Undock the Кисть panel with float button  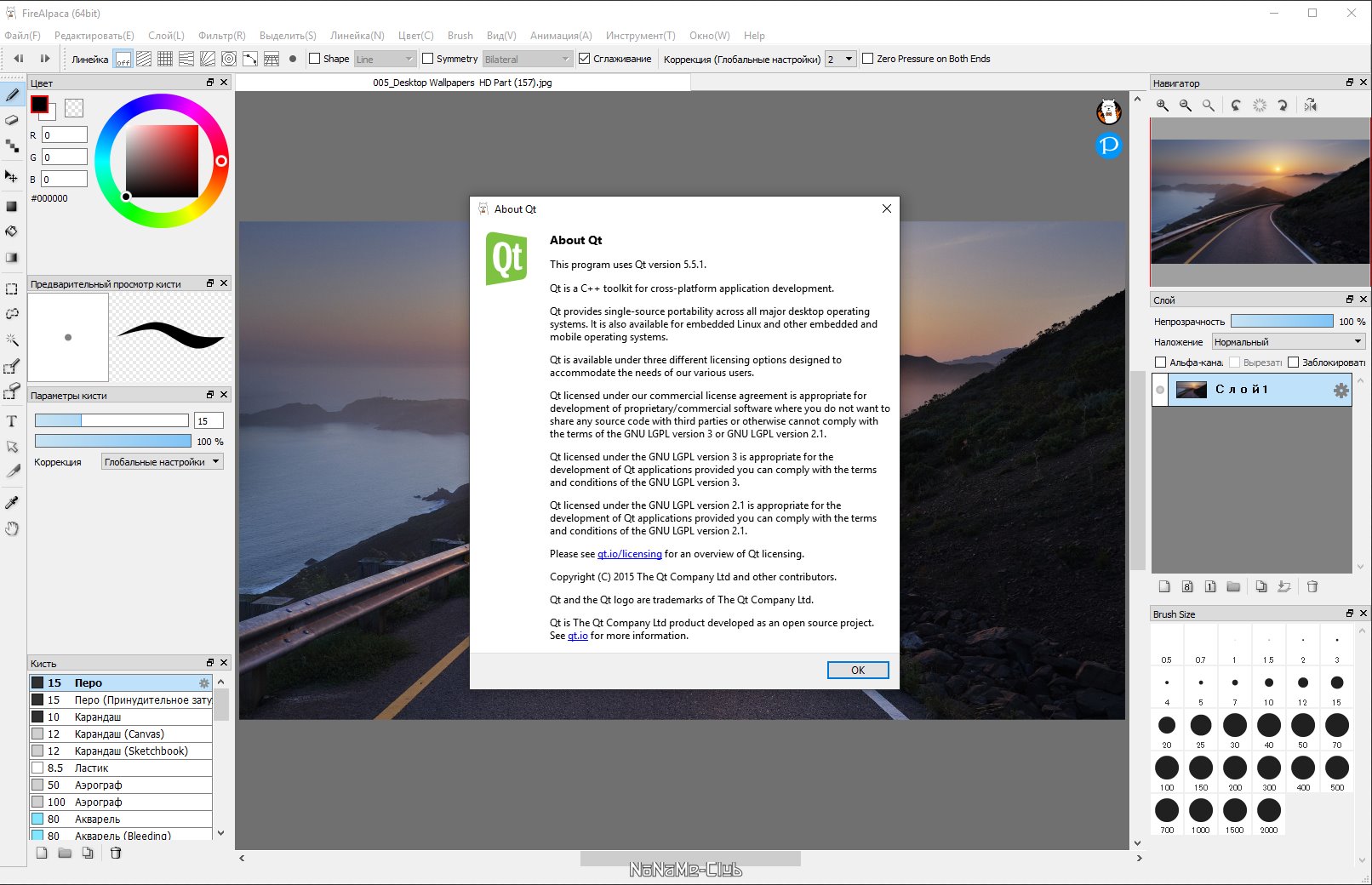[x=210, y=663]
